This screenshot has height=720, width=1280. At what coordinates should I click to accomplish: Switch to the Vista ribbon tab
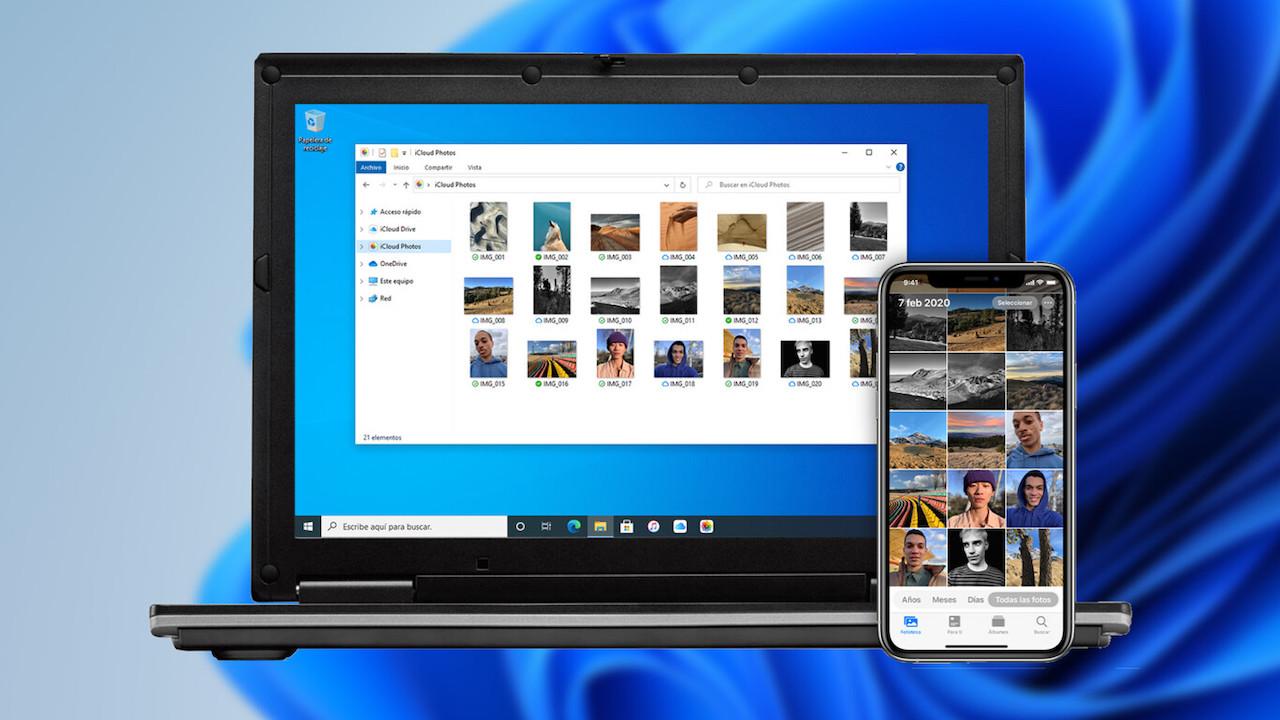click(474, 167)
